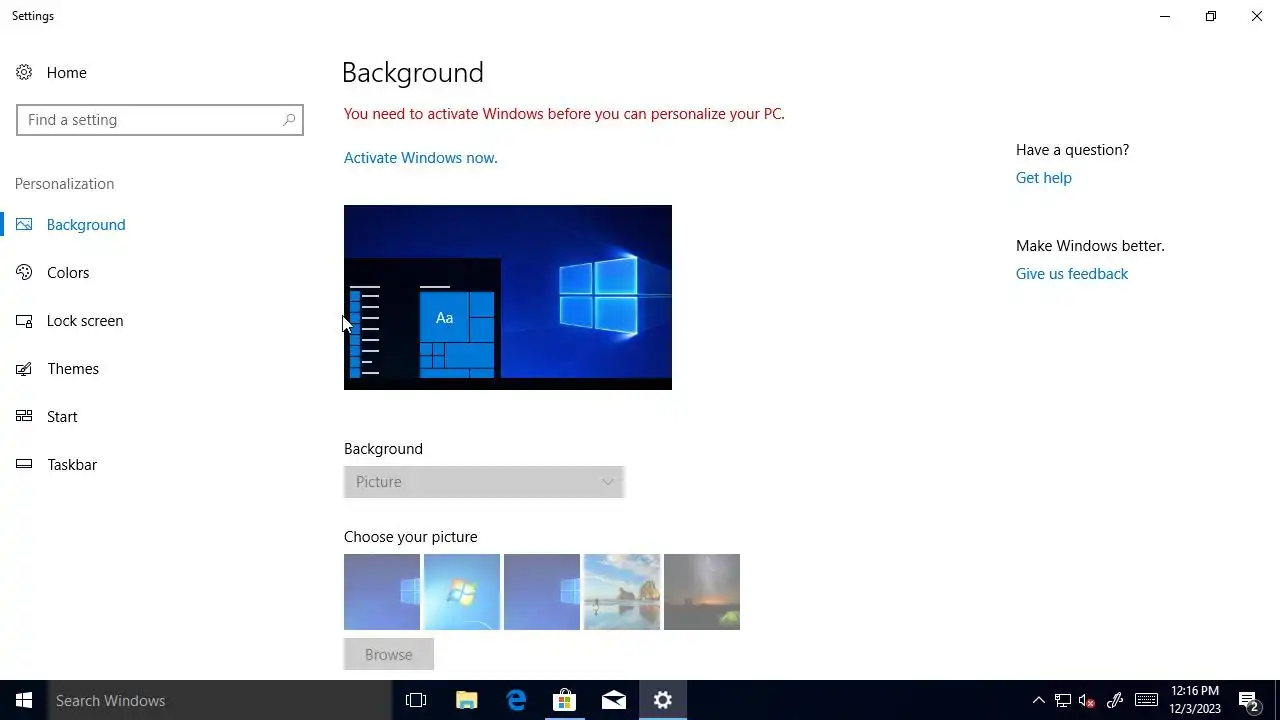The height and width of the screenshot is (720, 1280).
Task: Launch Microsoft Edge from the taskbar
Action: click(x=516, y=700)
